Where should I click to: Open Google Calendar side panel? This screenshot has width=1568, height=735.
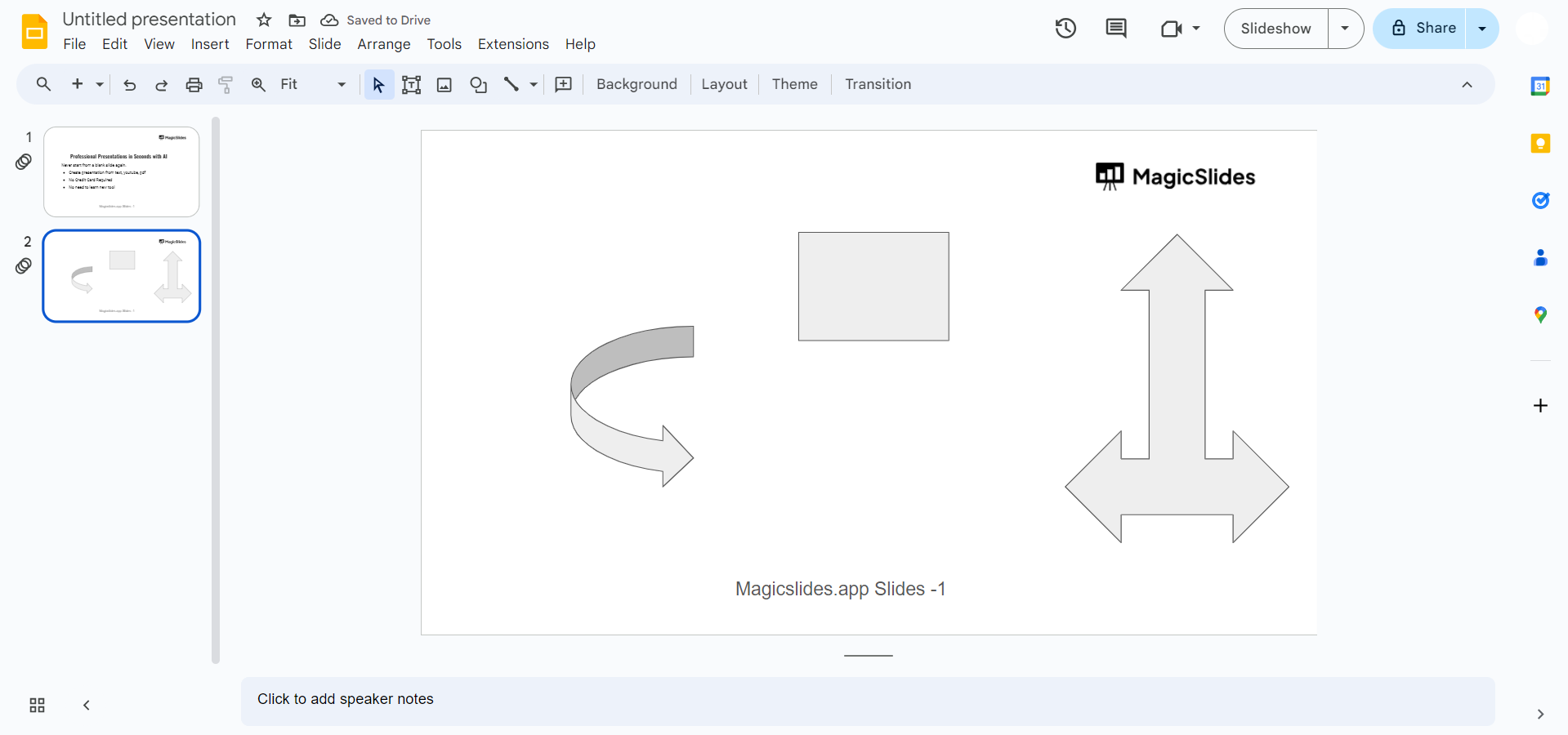pyautogui.click(x=1540, y=86)
